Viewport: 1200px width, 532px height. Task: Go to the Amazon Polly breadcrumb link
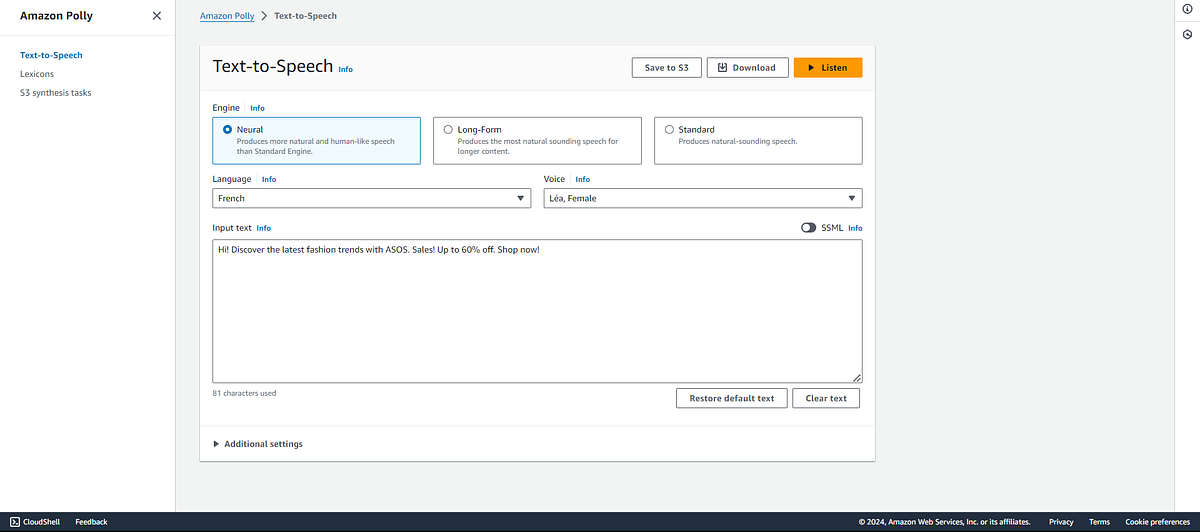(x=226, y=16)
